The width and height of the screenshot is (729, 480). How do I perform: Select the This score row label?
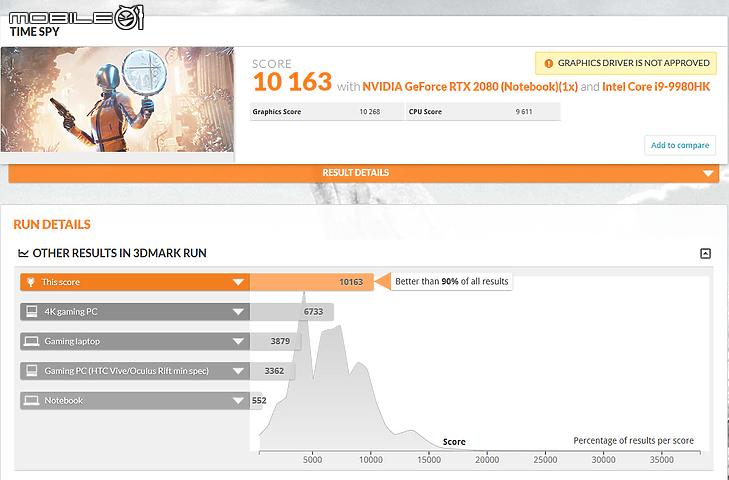point(60,282)
